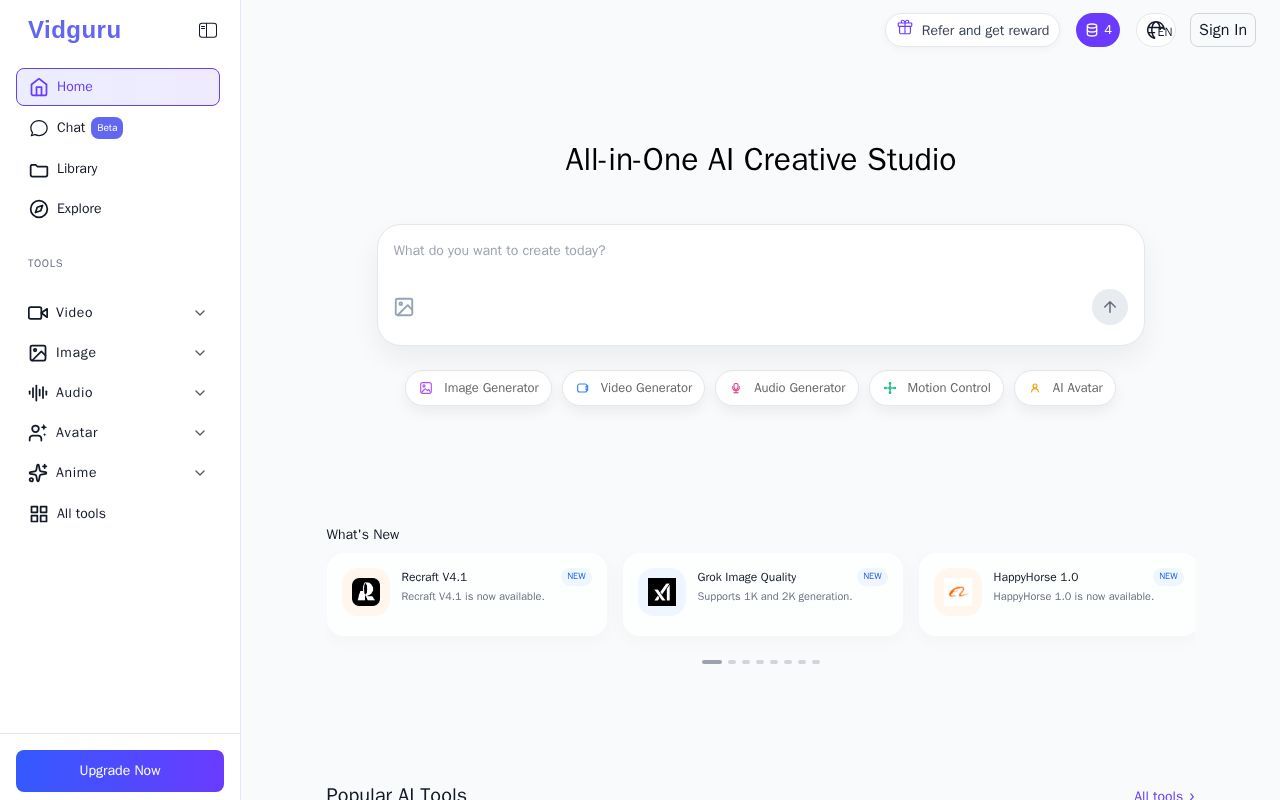Click the Audio waveform icon in sidebar
The image size is (1280, 800).
pos(38,393)
